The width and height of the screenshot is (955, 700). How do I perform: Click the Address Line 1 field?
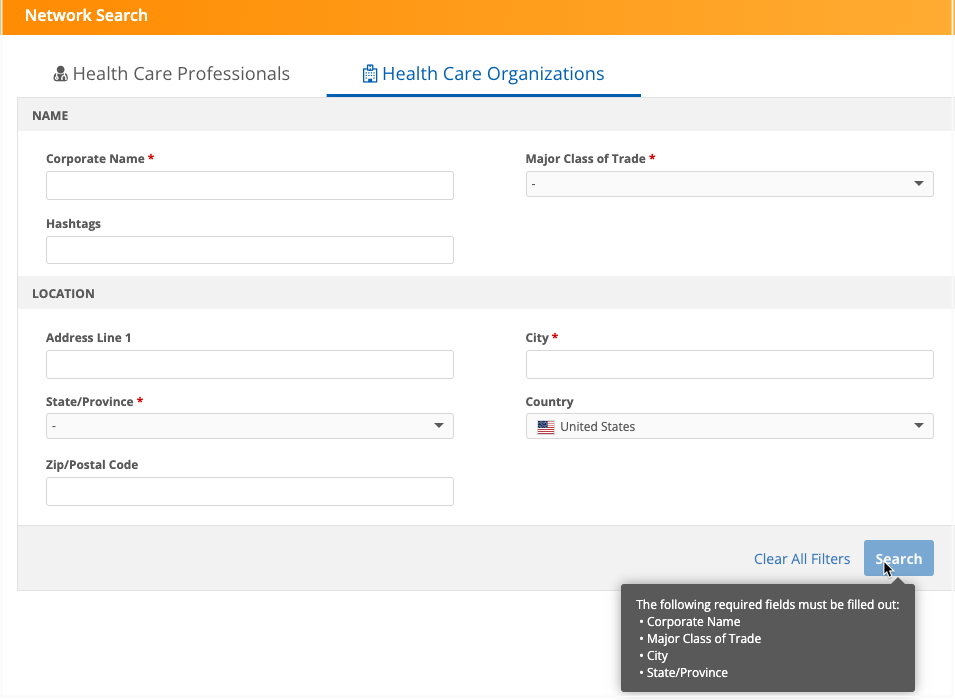(249, 364)
